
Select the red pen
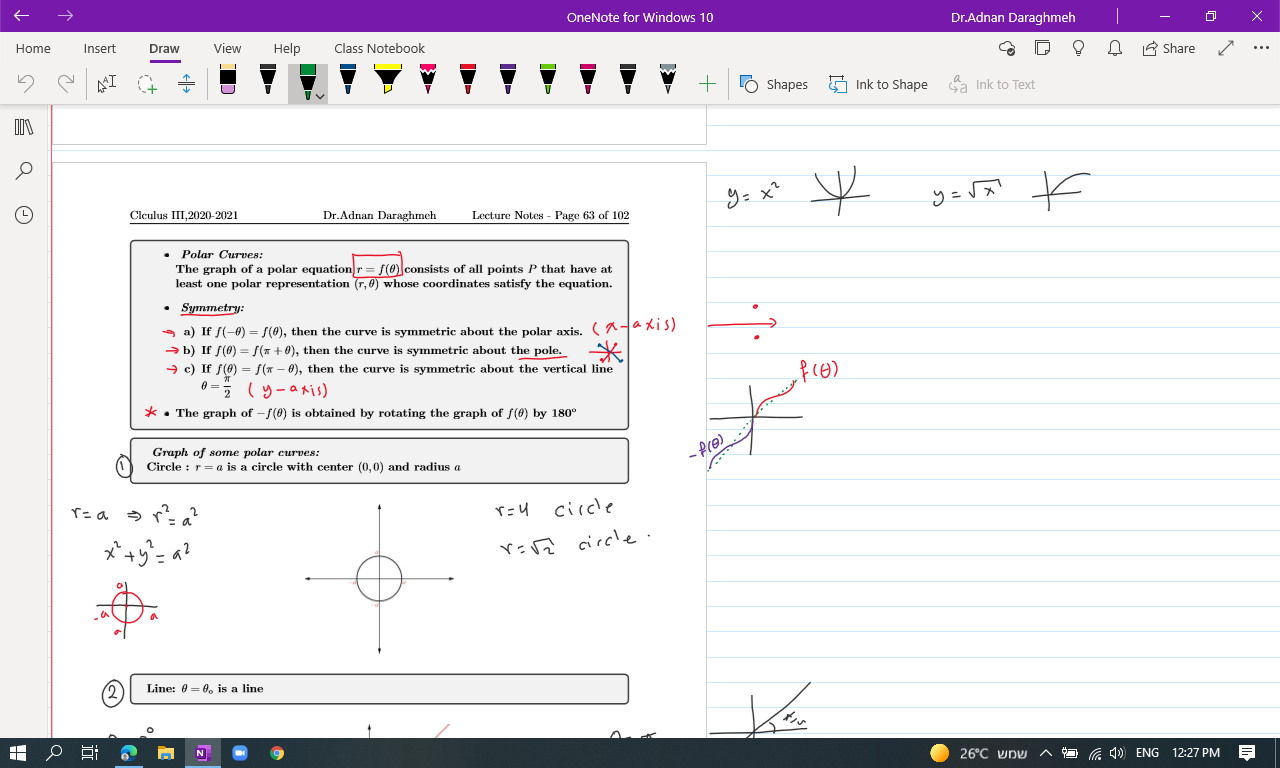468,81
